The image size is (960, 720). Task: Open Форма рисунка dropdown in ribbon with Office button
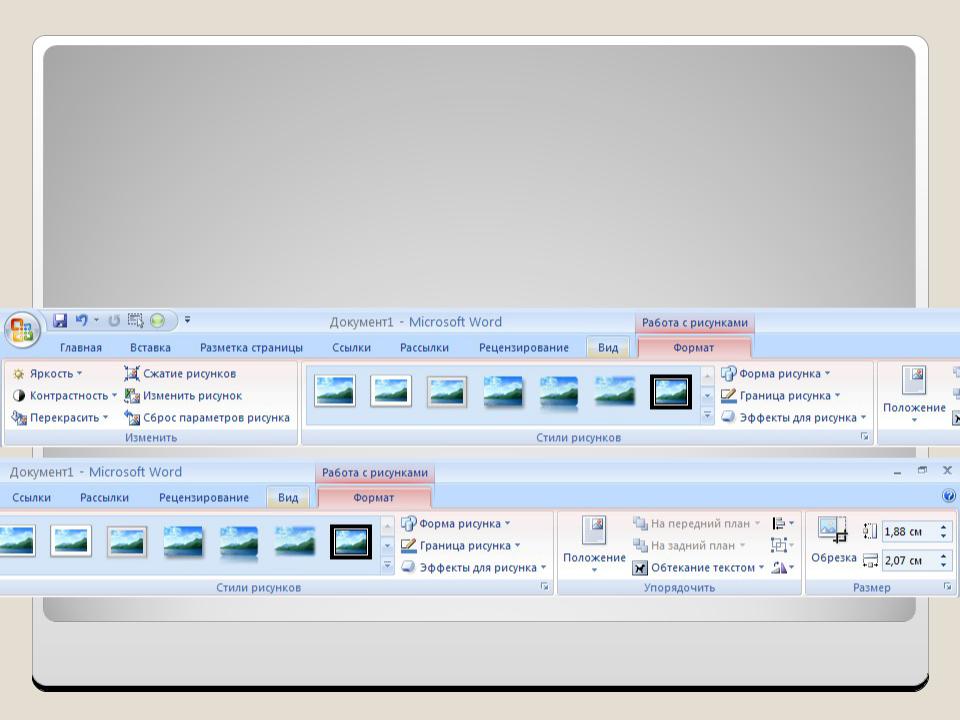827,373
